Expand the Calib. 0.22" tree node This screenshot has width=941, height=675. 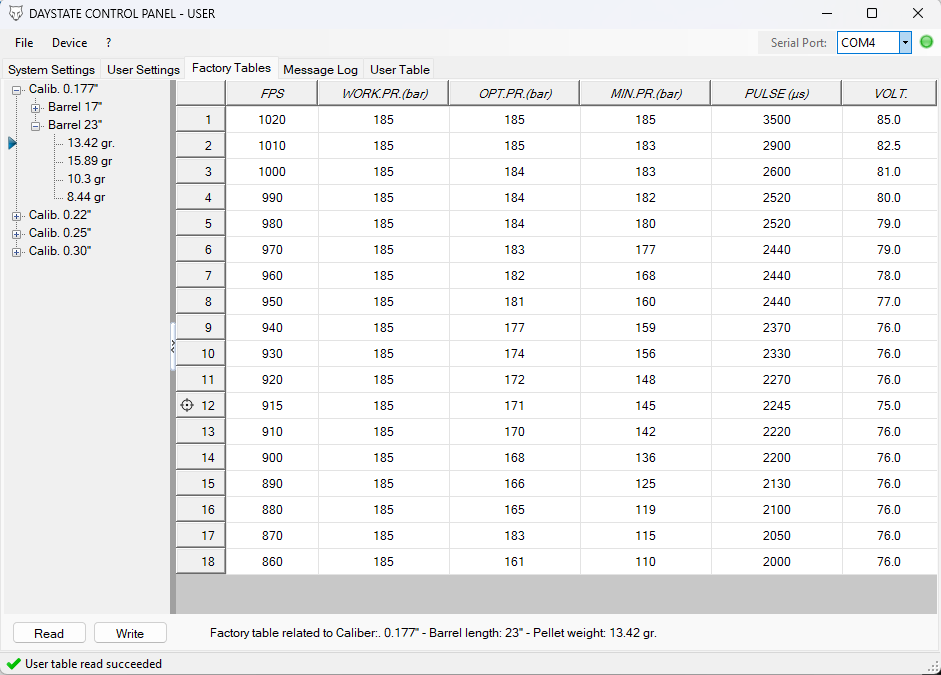coord(16,216)
